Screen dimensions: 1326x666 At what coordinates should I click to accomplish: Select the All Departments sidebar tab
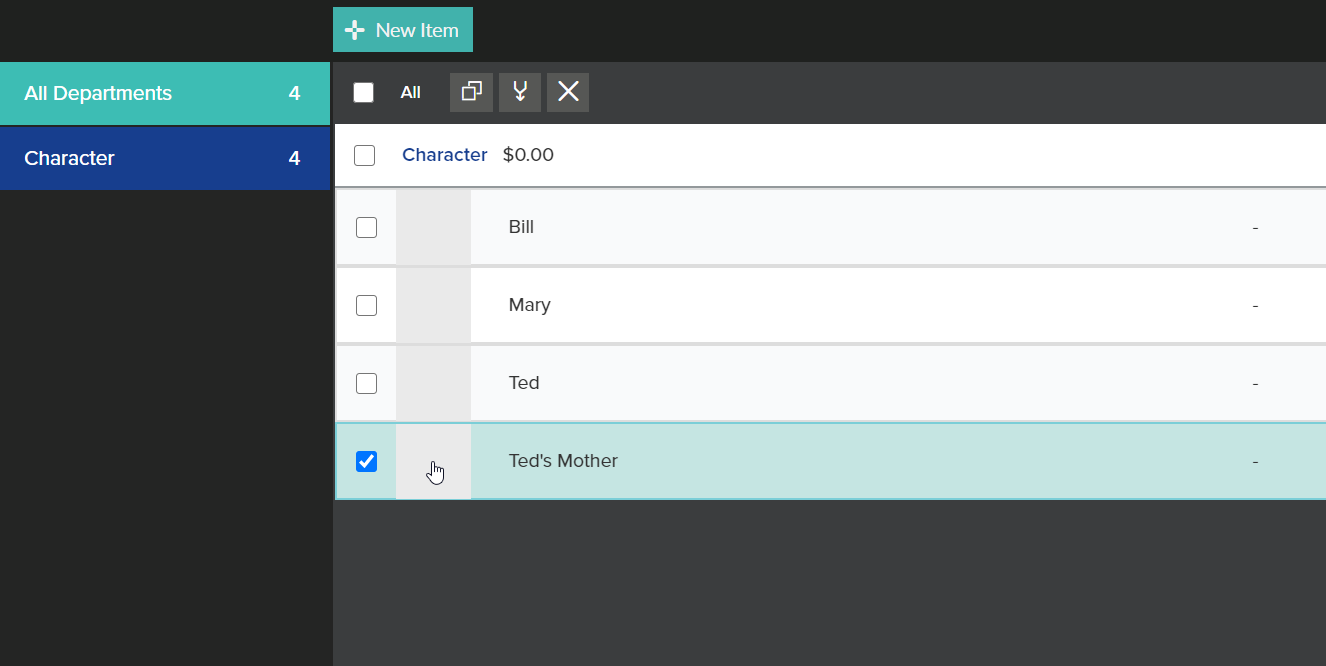(x=165, y=93)
